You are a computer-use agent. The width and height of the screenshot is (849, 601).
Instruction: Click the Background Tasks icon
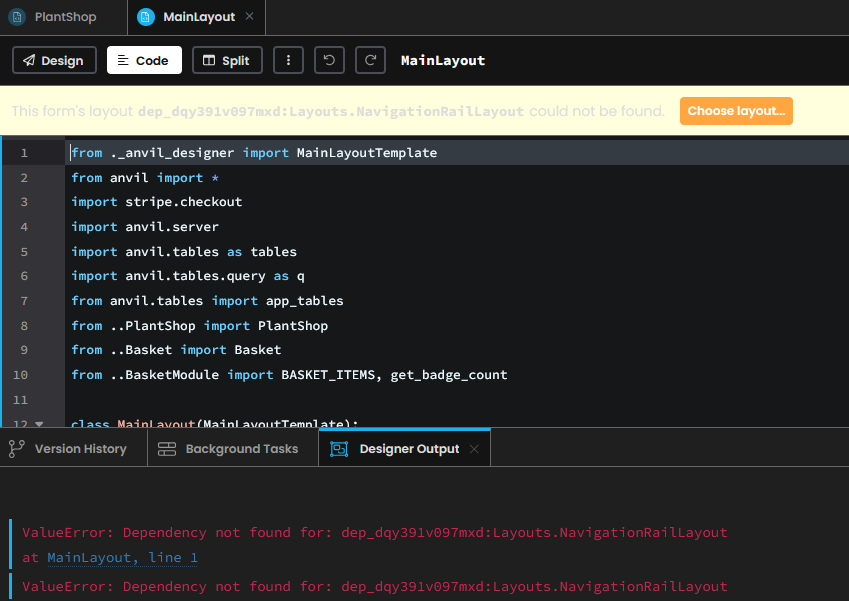click(167, 449)
